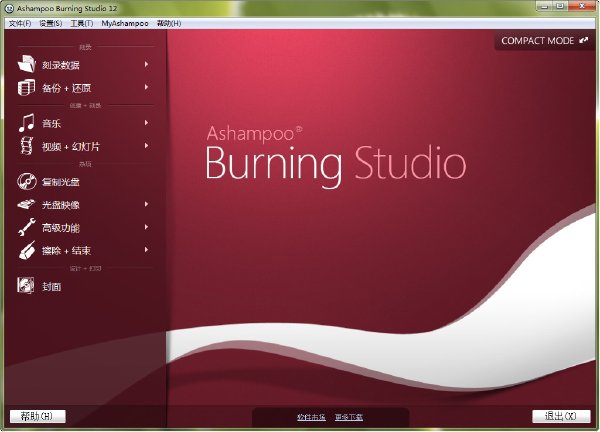Click the 刻录数据 folder icon
Viewport: 600px width, 432px height.
pyautogui.click(x=27, y=64)
